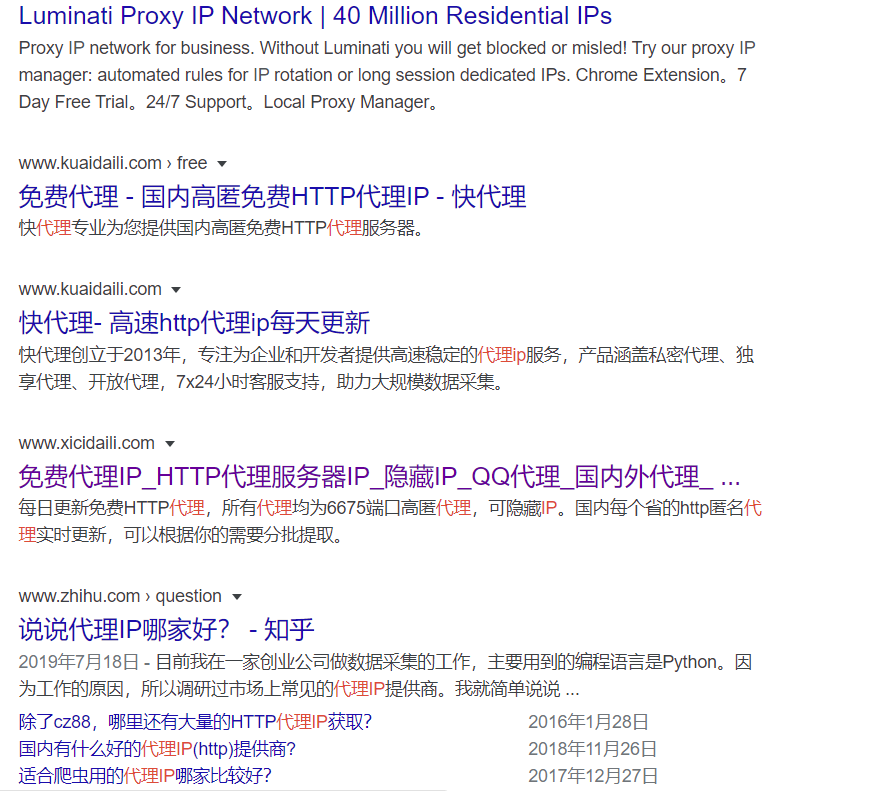This screenshot has width=889, height=791.
Task: Click the 2016年1月28日 date text
Action: coord(589,722)
